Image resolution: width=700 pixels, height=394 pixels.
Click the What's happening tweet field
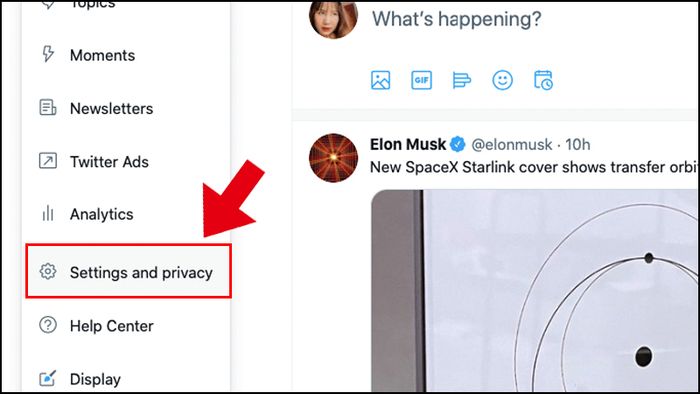pos(457,19)
